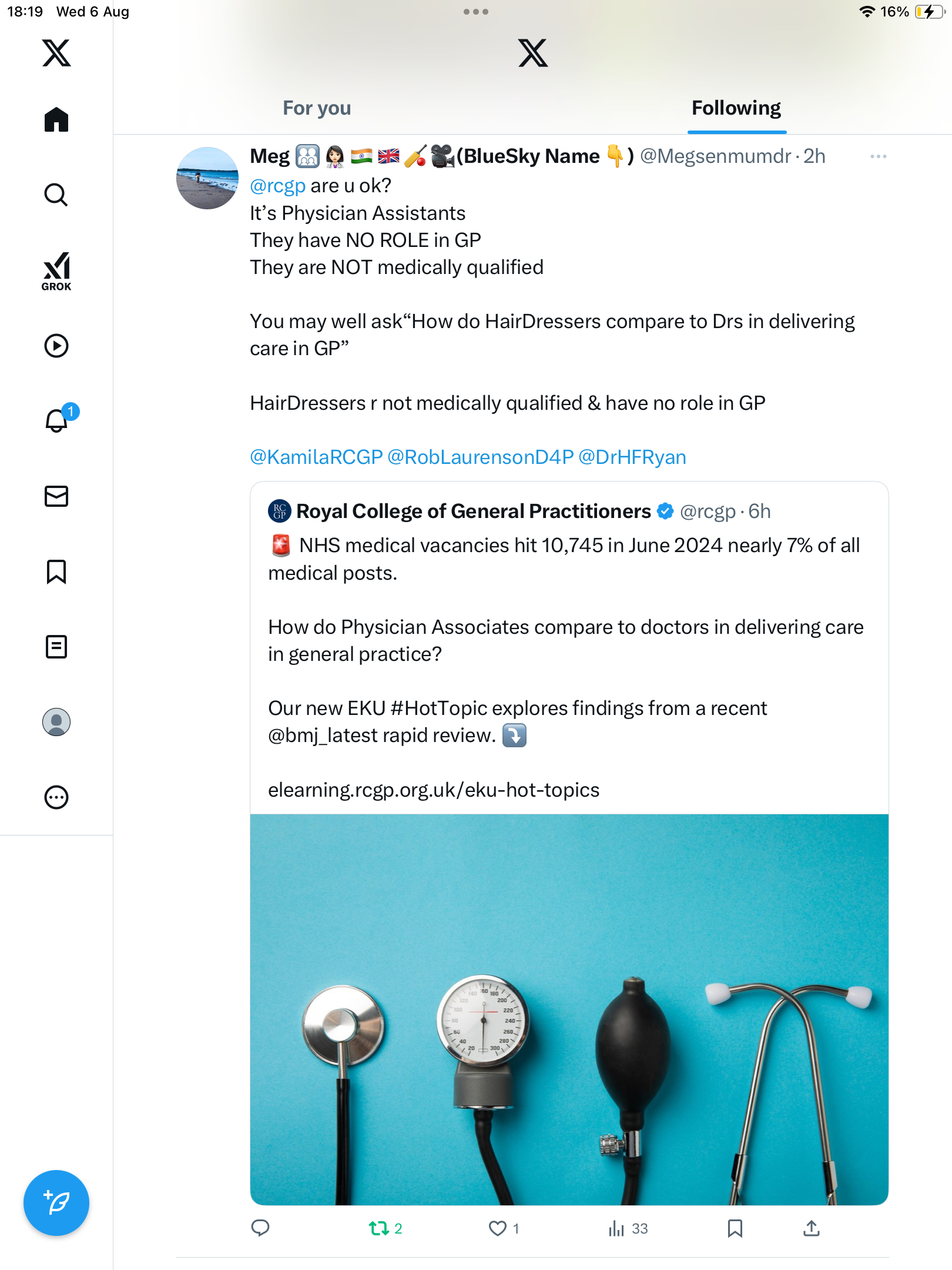Open Notifications bell icon
This screenshot has width=952, height=1270.
click(56, 420)
